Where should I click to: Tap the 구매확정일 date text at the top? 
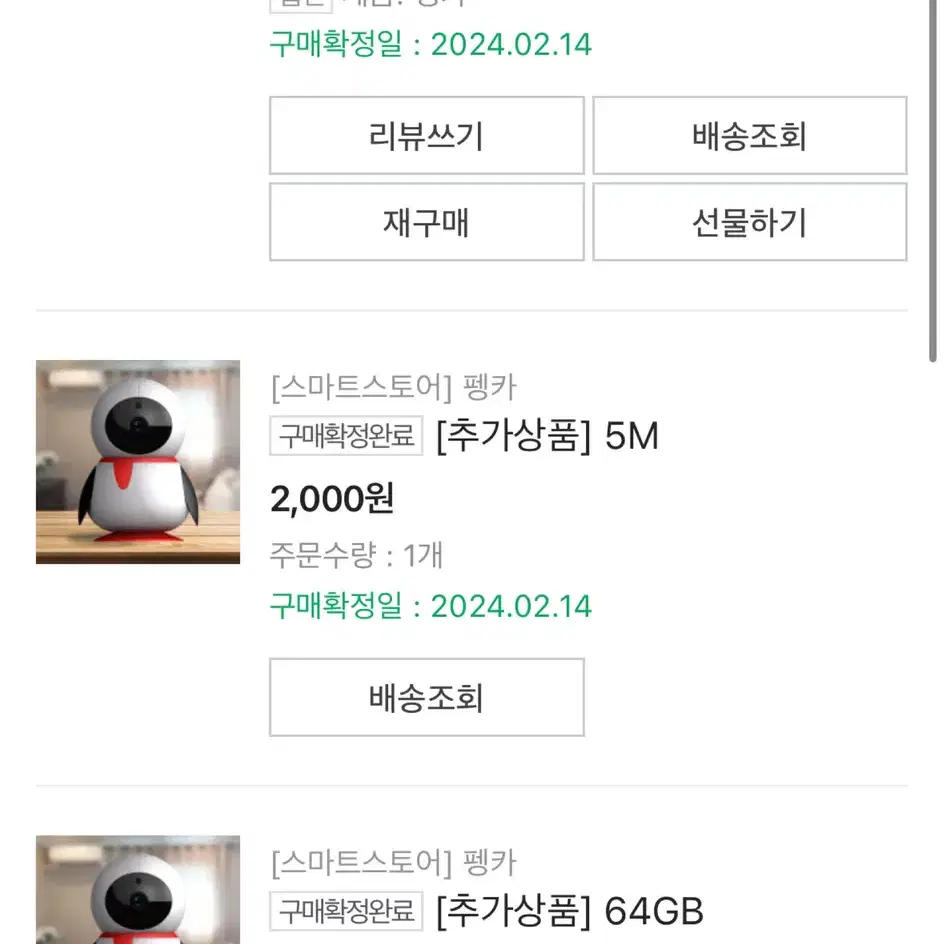tap(431, 44)
